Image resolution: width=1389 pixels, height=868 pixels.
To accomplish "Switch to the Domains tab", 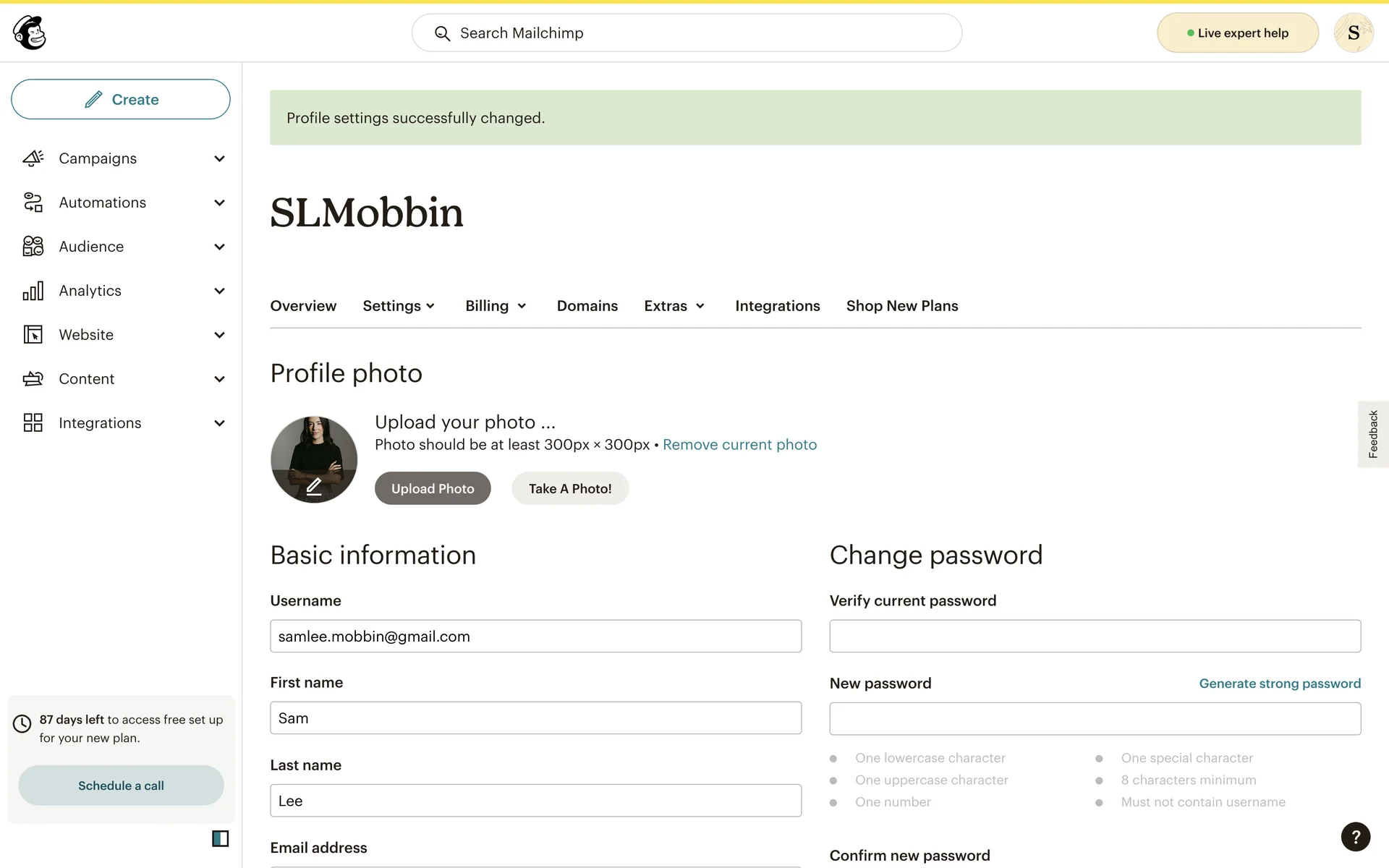I will [587, 306].
